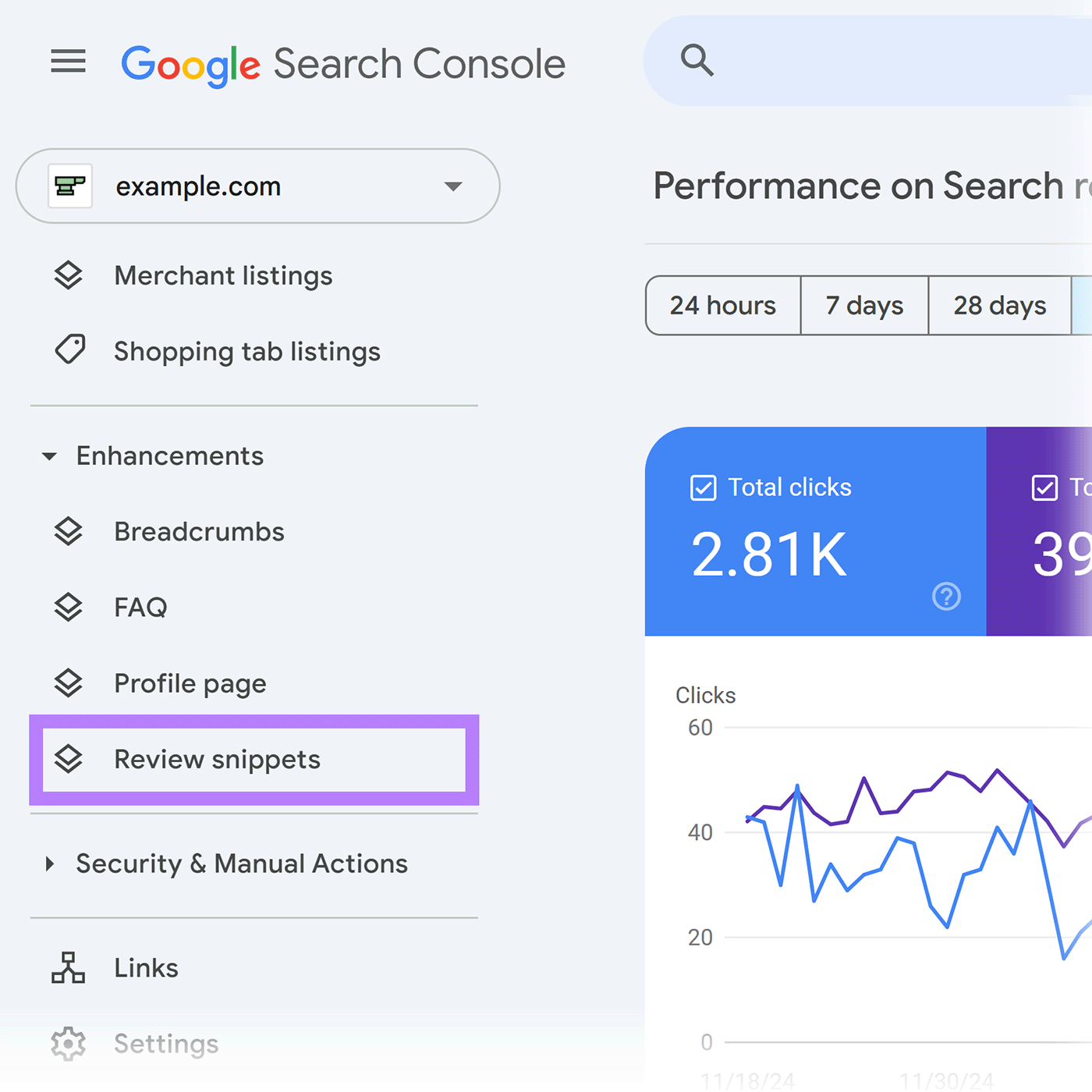This screenshot has width=1092, height=1092.
Task: Click the search magnifier icon
Action: point(697,60)
